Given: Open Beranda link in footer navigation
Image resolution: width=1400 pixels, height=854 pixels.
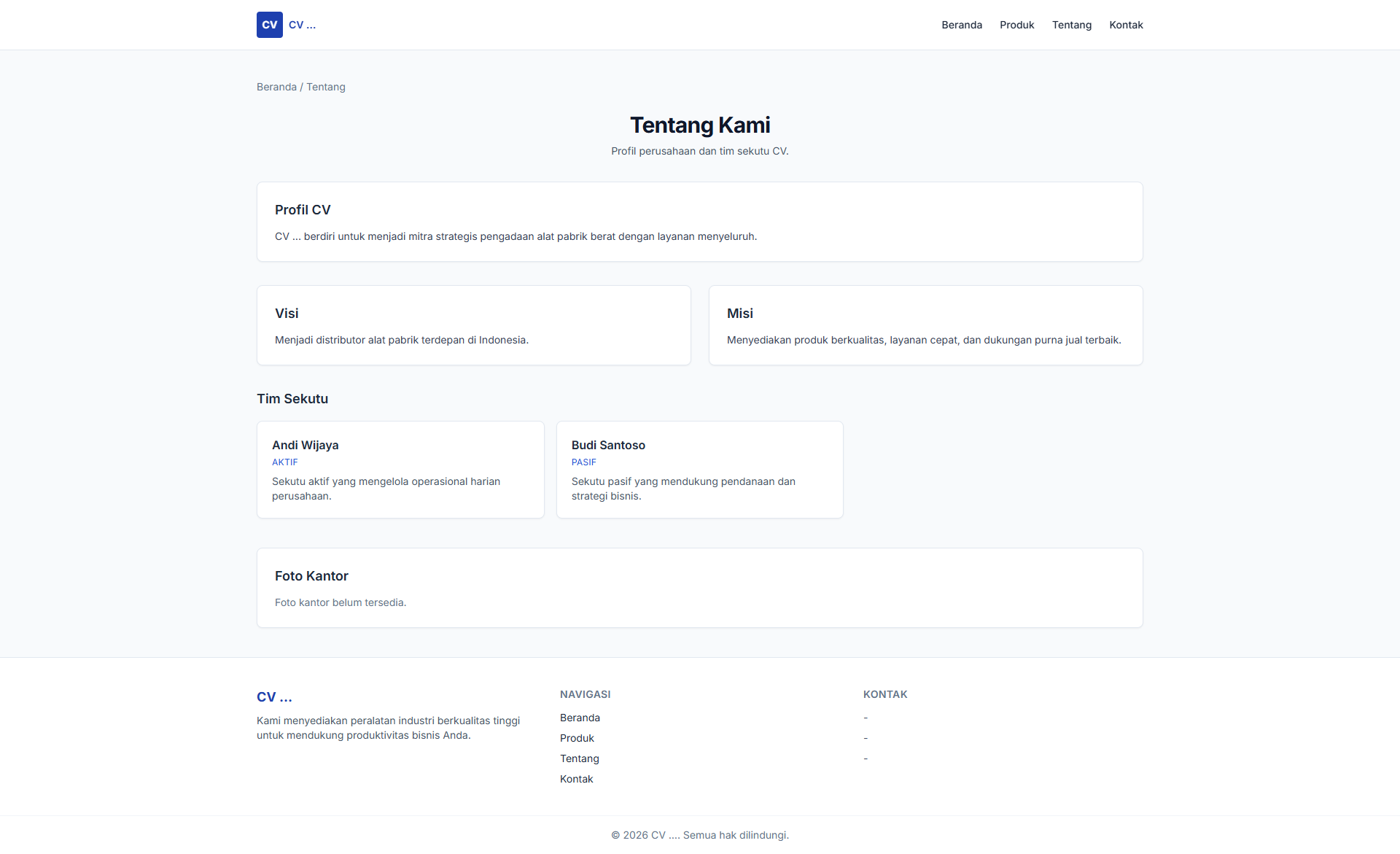Looking at the screenshot, I should (x=580, y=718).
